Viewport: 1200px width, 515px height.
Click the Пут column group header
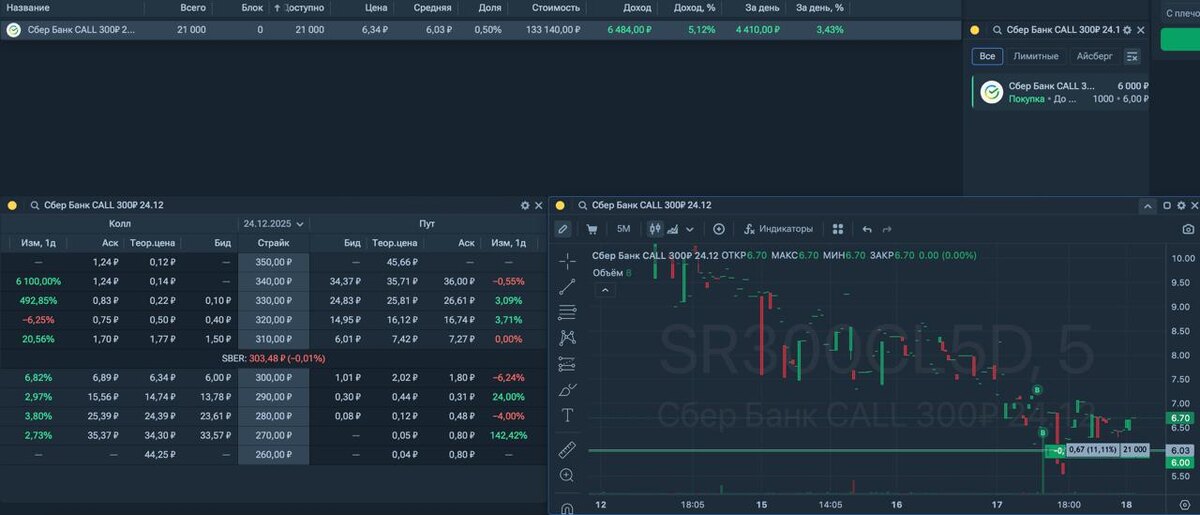coord(428,224)
